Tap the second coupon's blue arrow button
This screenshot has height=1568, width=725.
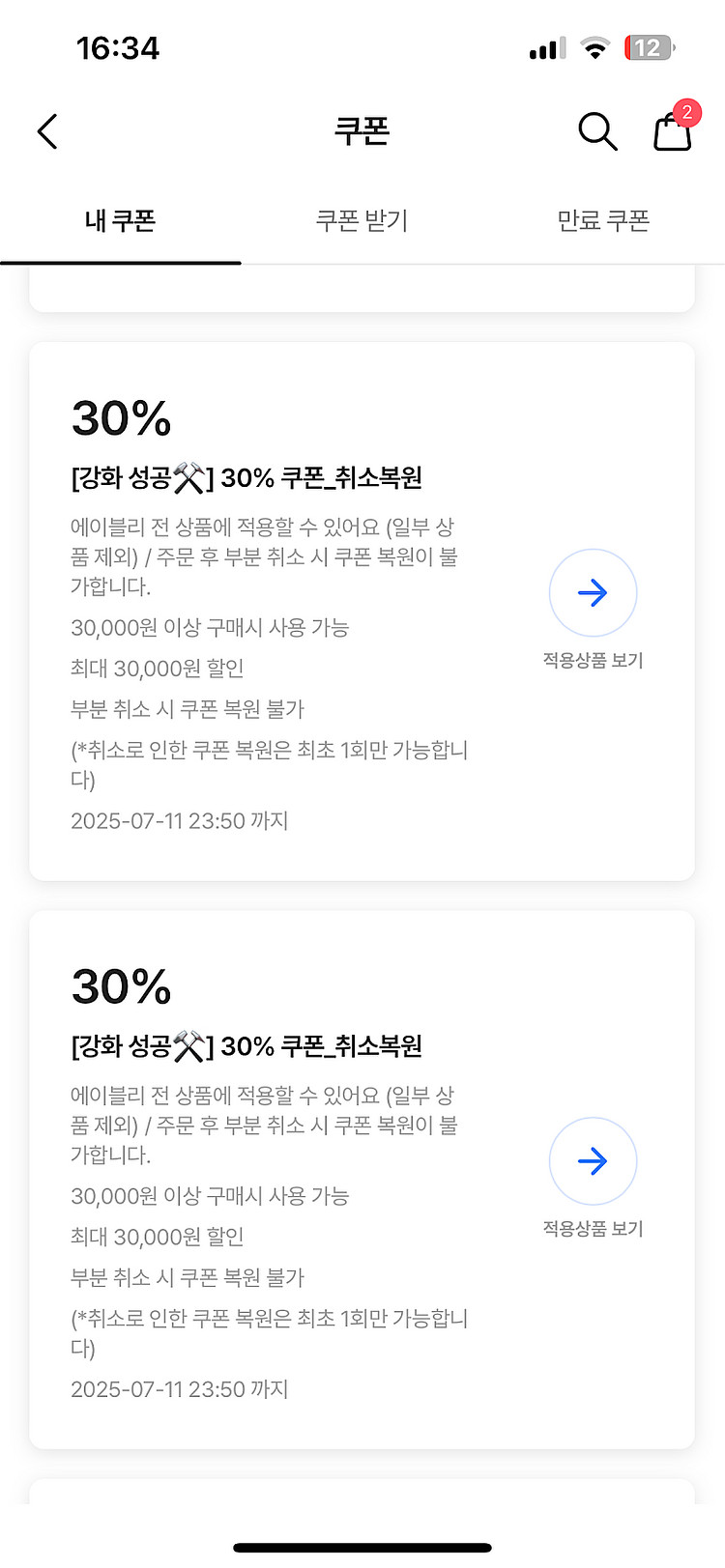tap(593, 1160)
